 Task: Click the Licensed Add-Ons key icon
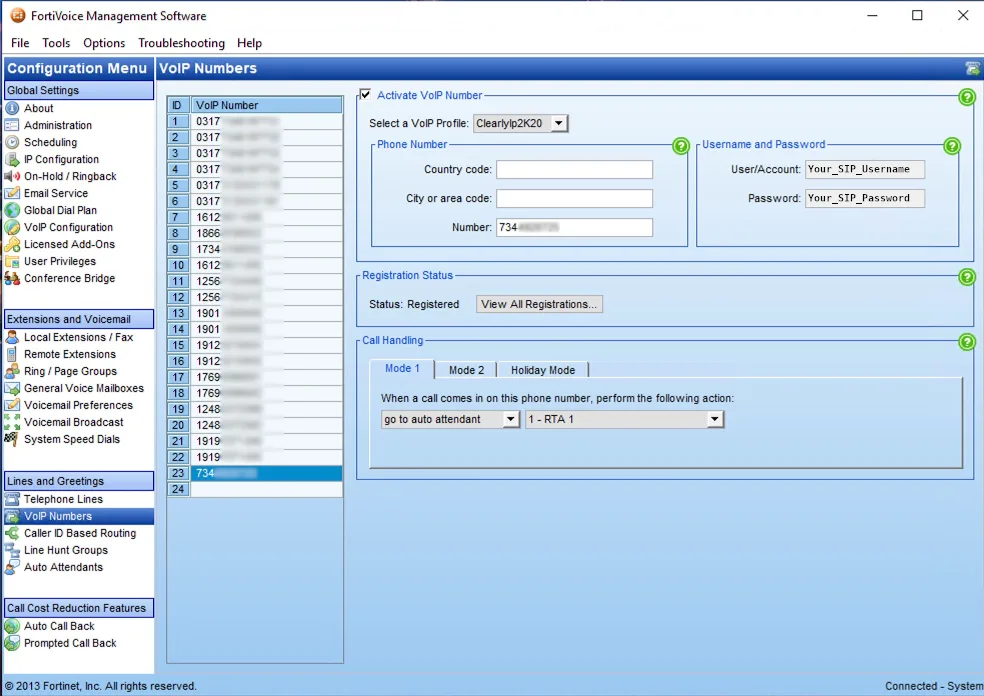coord(12,244)
